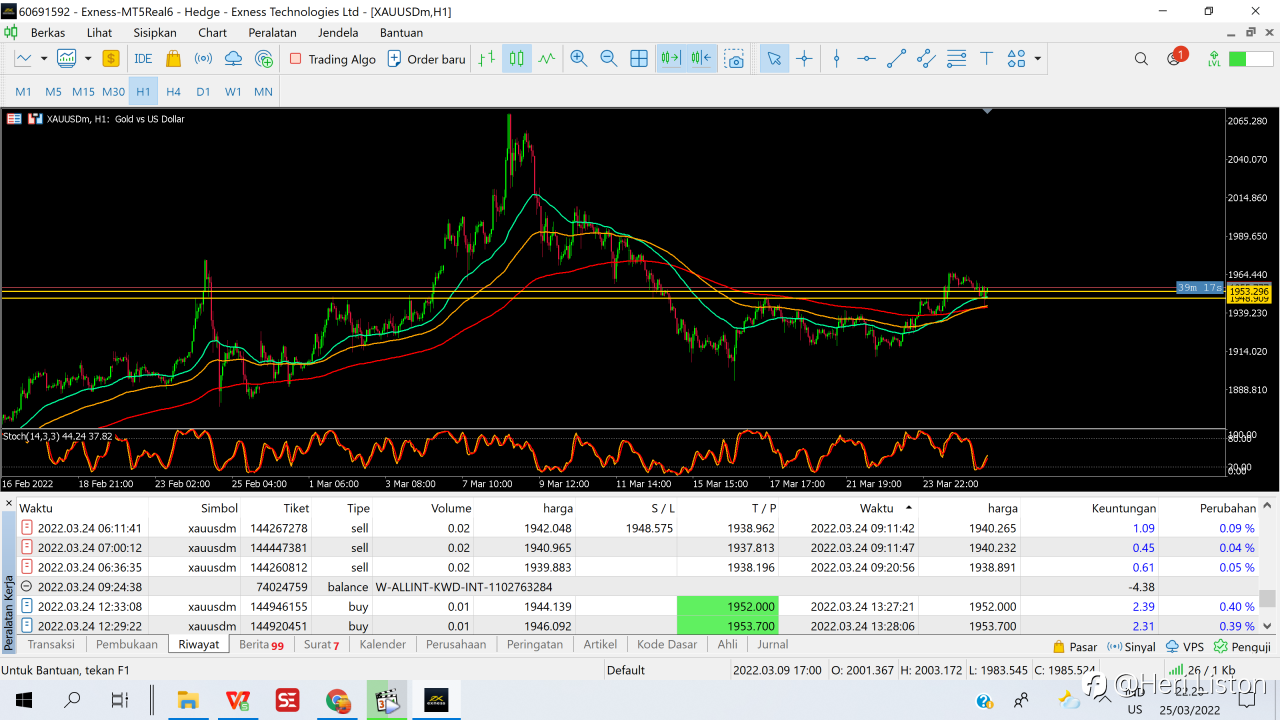Take a chart screenshot with camera icon
1280x720 pixels.
tap(735, 59)
